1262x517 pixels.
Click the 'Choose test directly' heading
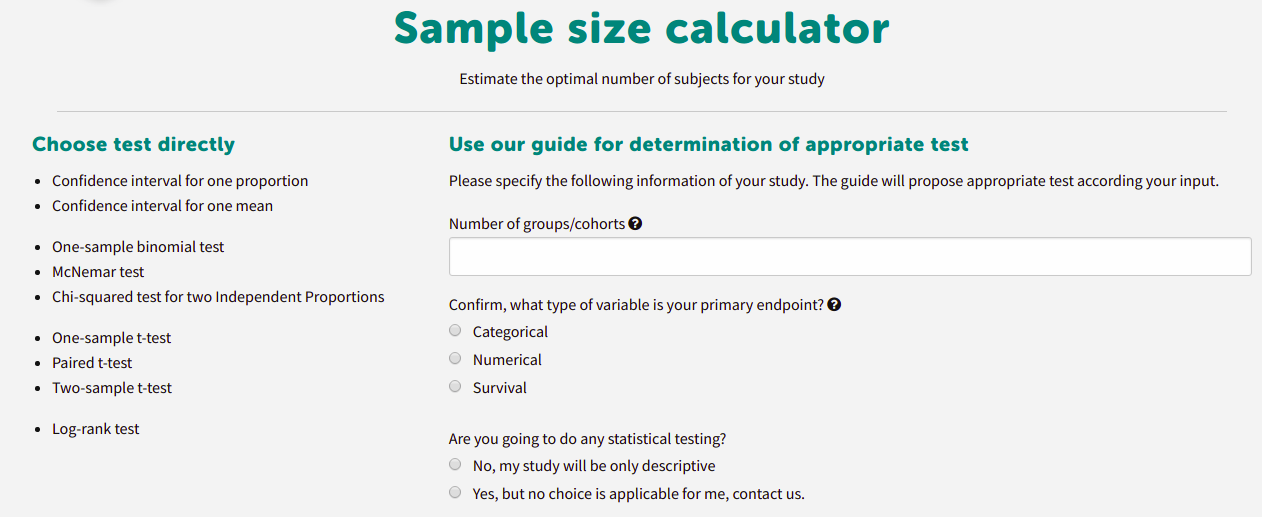pyautogui.click(x=133, y=144)
